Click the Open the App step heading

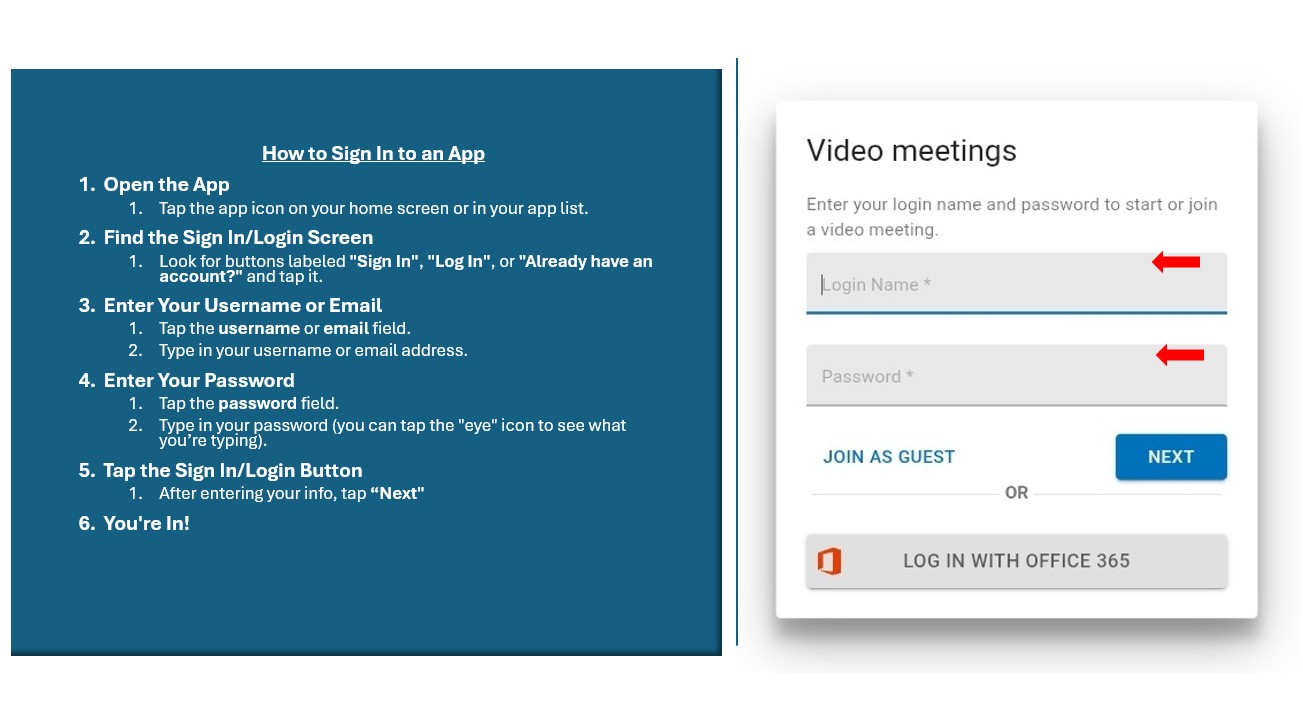(166, 185)
